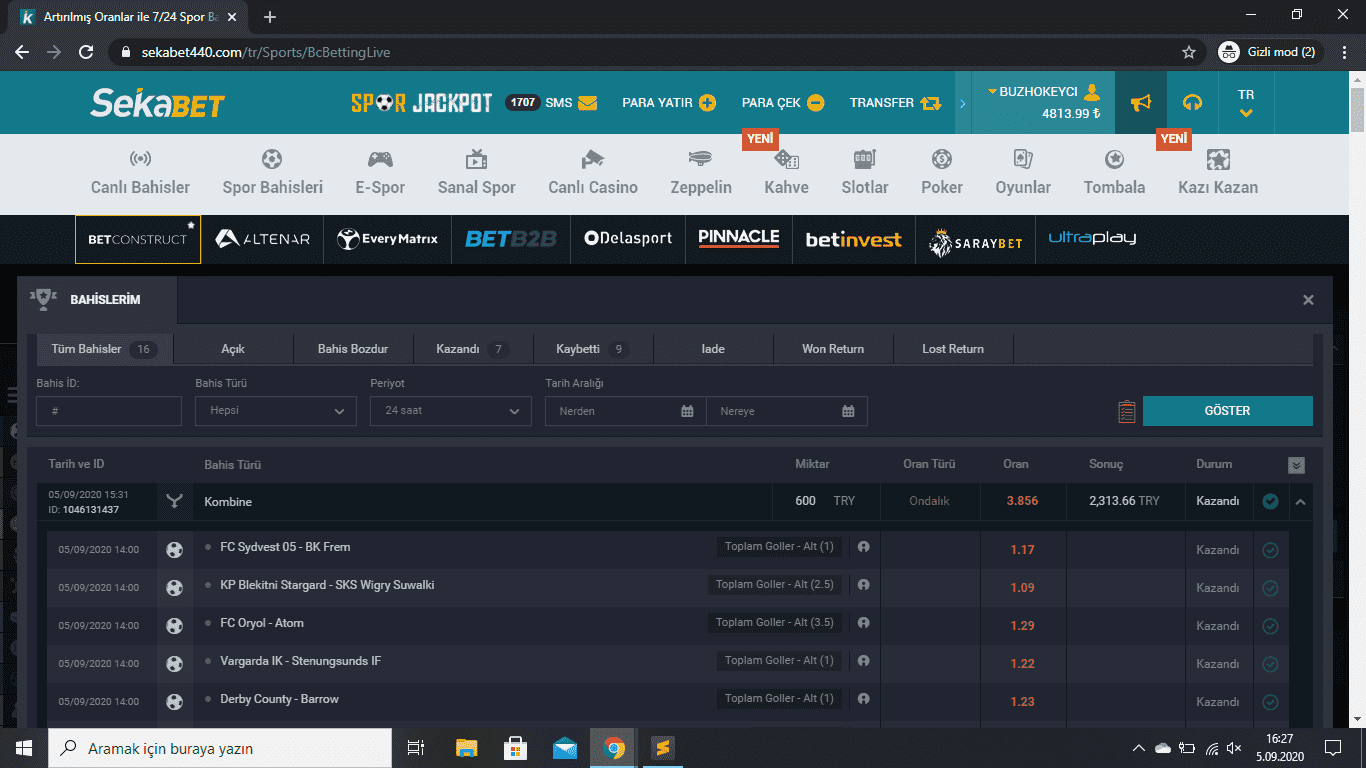Click the clipboard icon beside GÖSTER
Screen dimensions: 1366x768
(1127, 411)
